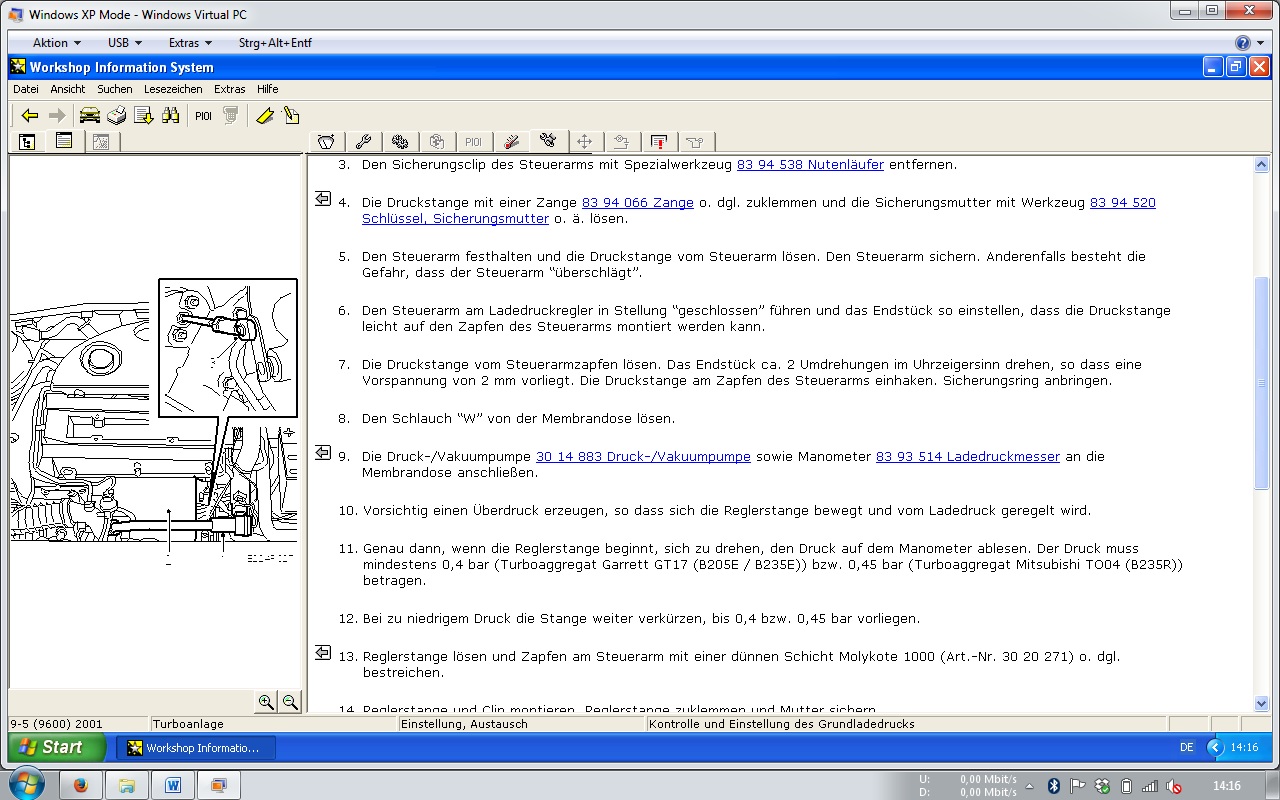Screen dimensions: 1280x800
Task: Click the yellow highlighter marker icon
Action: [x=264, y=115]
